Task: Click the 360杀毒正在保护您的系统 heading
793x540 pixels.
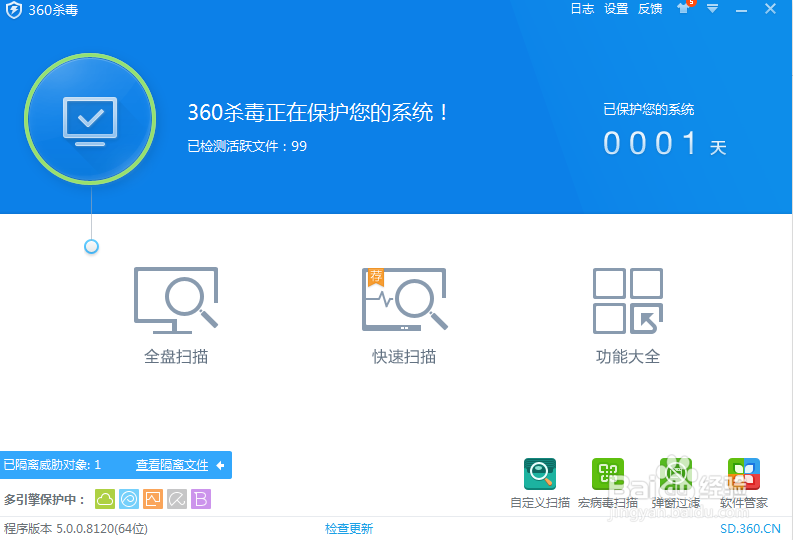Action: pos(318,112)
